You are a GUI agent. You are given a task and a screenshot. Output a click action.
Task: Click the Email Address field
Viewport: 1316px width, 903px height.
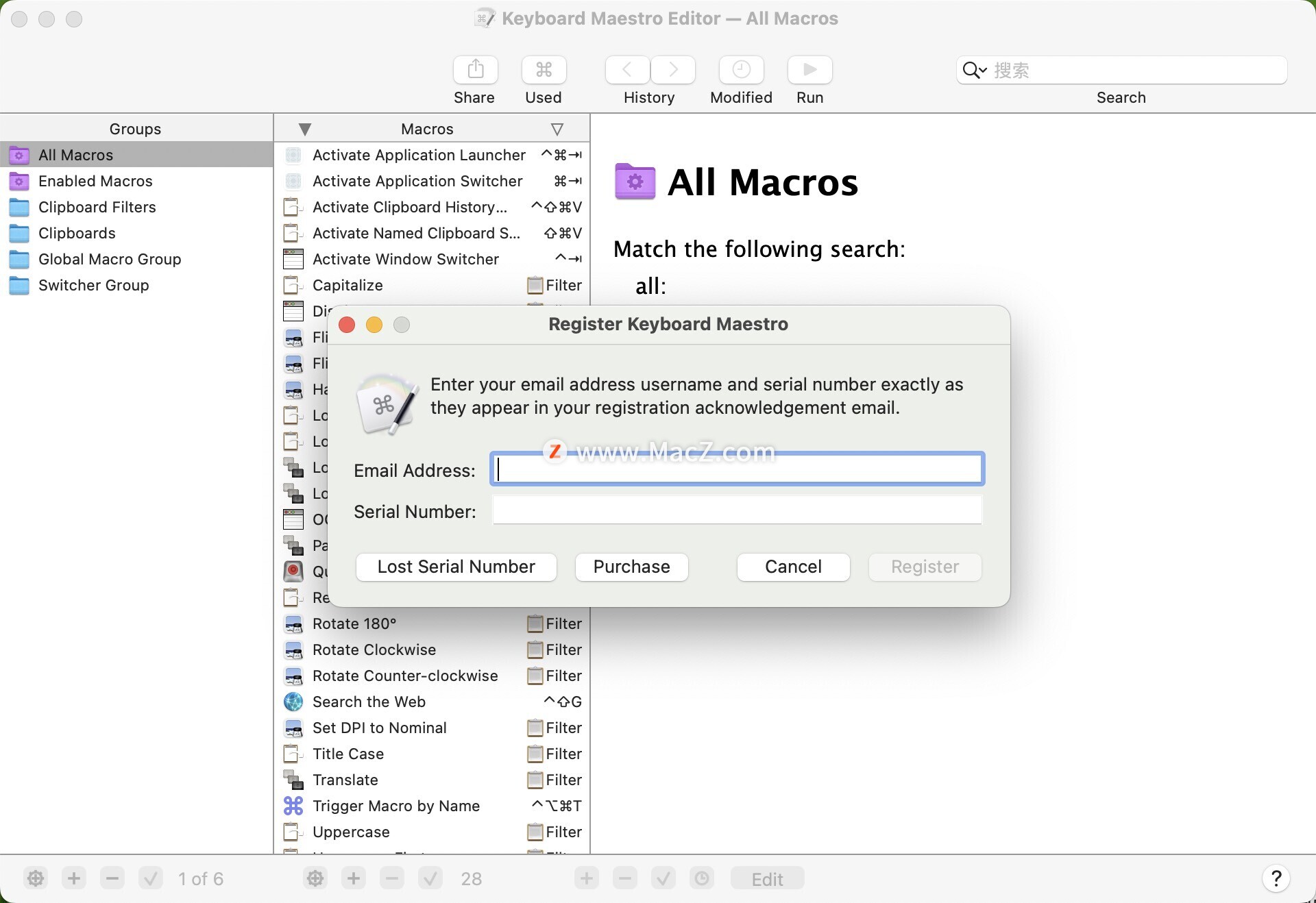pos(738,469)
